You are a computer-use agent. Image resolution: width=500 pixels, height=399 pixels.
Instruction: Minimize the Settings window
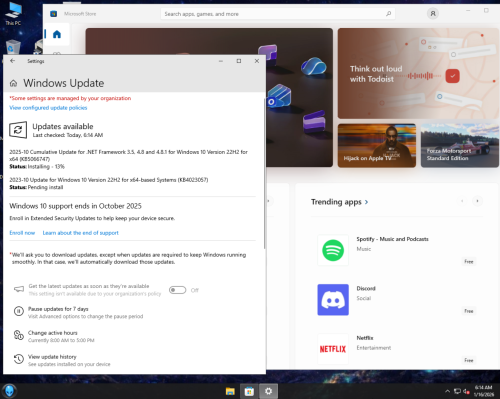tap(221, 61)
